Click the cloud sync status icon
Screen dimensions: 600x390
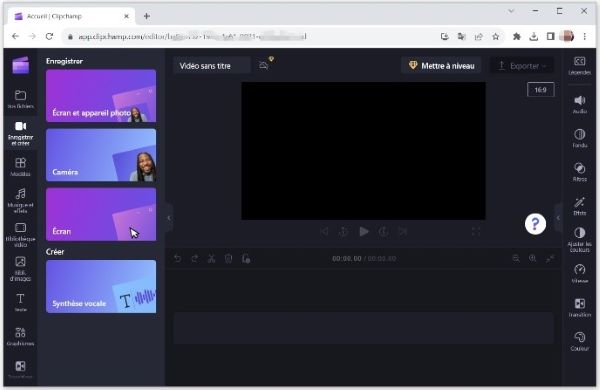pyautogui.click(x=264, y=65)
